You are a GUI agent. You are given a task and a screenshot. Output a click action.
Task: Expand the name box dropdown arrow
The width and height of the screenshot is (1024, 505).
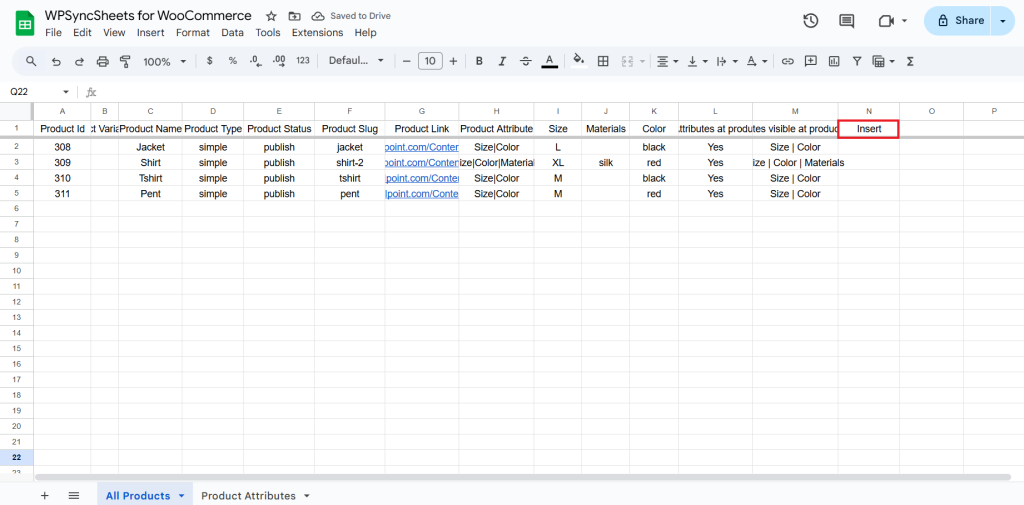pos(65,92)
